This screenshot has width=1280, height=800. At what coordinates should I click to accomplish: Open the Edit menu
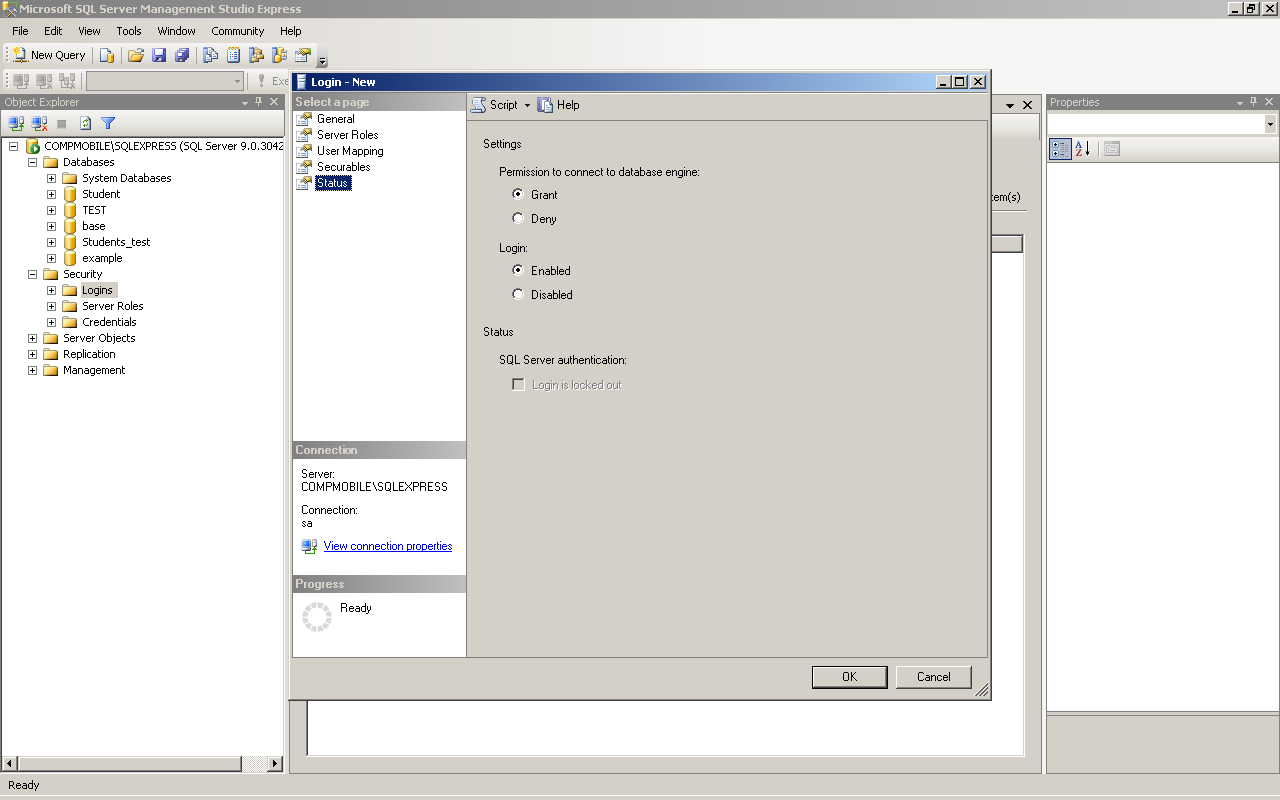(53, 31)
